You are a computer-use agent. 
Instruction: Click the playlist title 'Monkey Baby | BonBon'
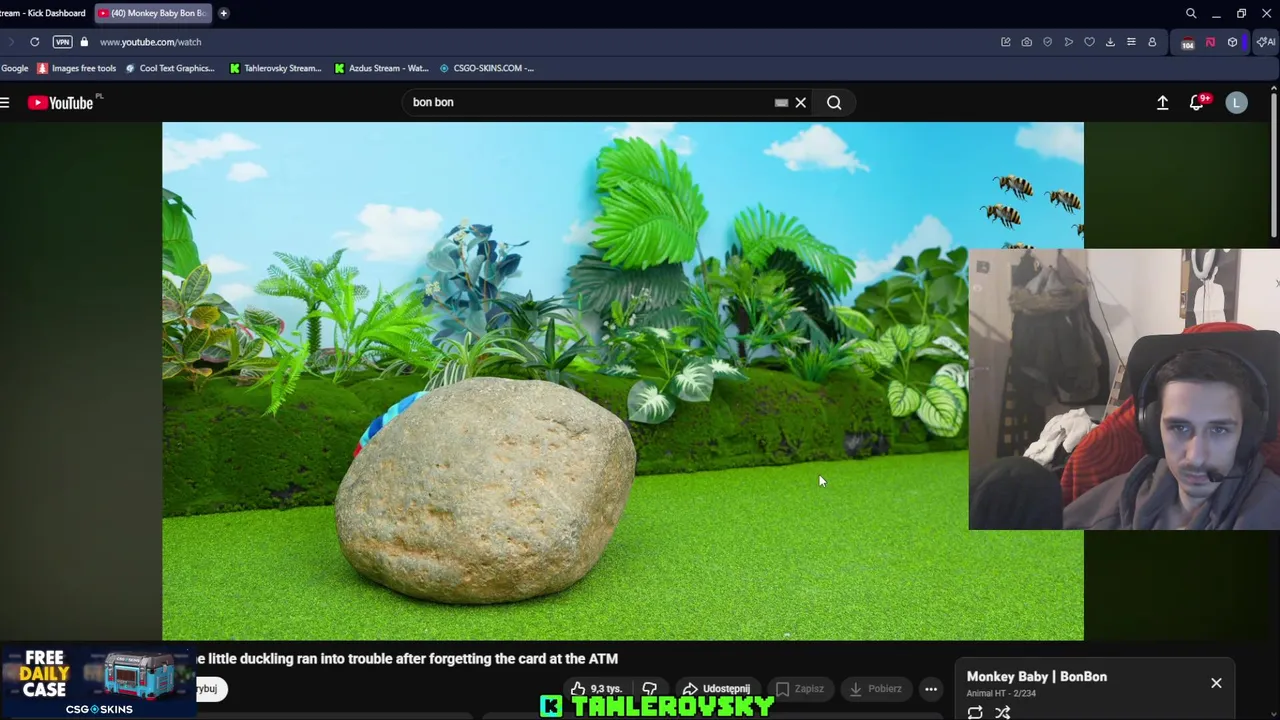tap(1037, 676)
